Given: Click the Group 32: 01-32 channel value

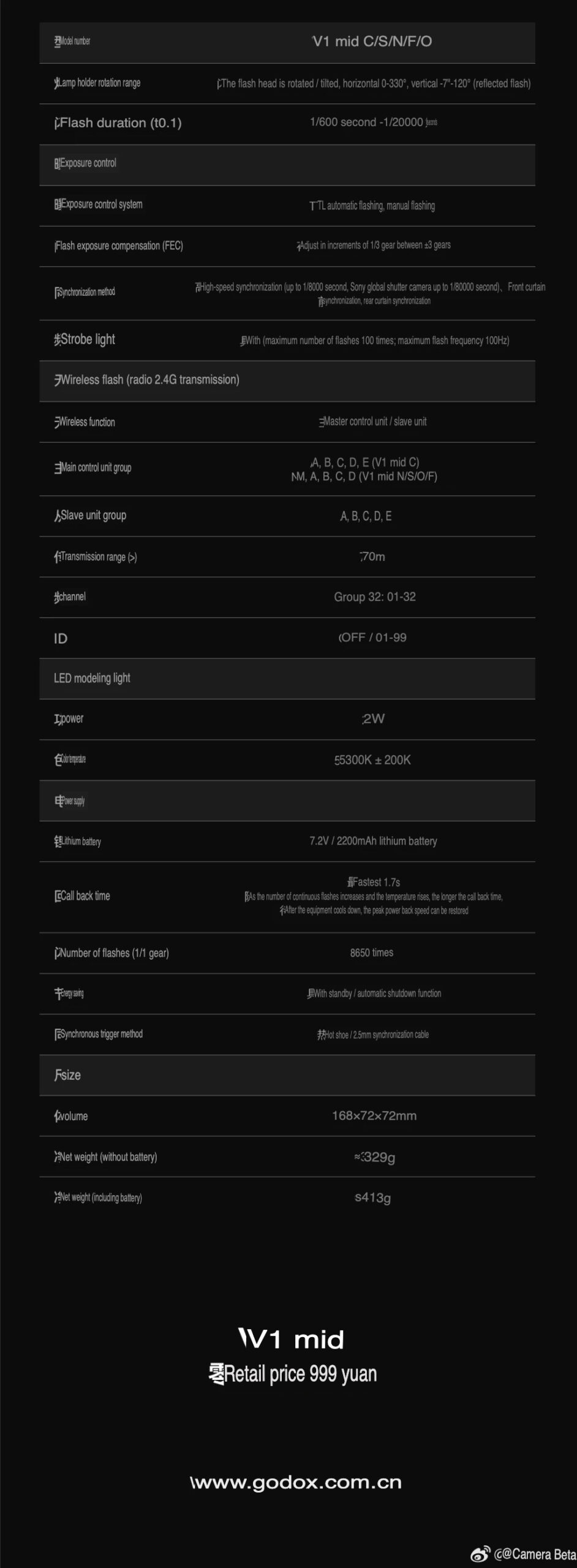Looking at the screenshot, I should coord(374,597).
